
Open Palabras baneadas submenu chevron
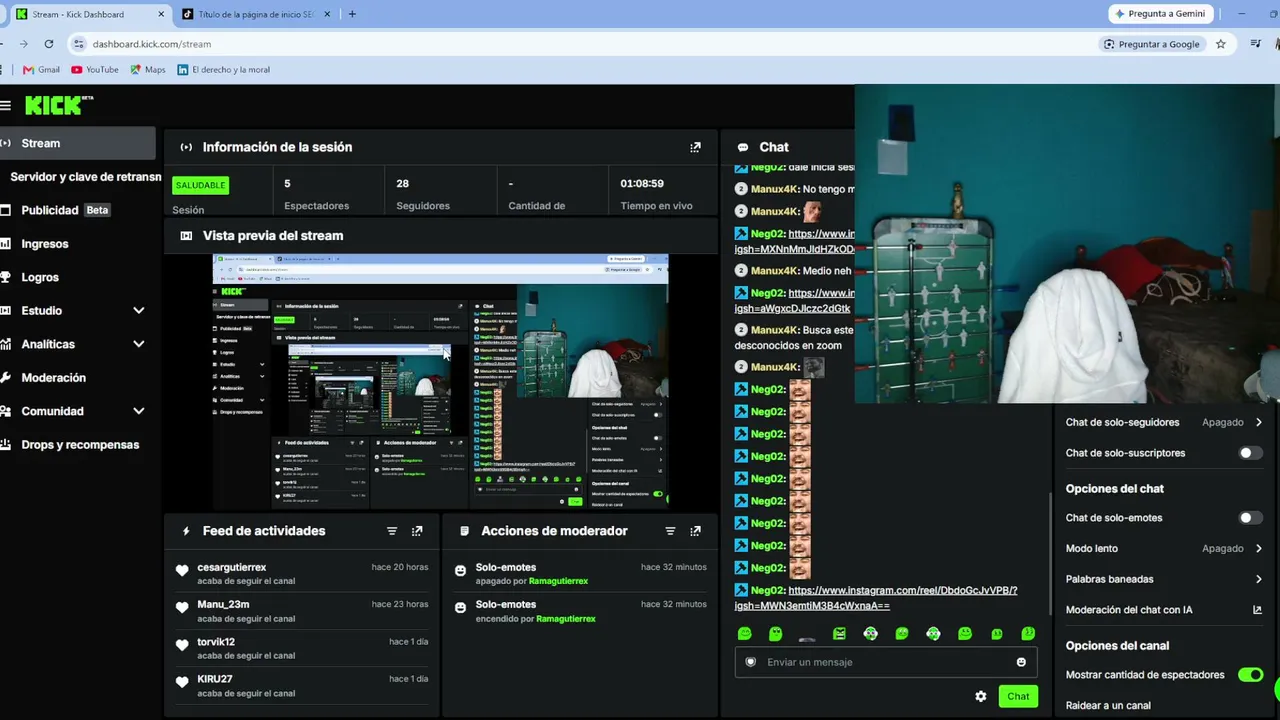pos(1258,579)
